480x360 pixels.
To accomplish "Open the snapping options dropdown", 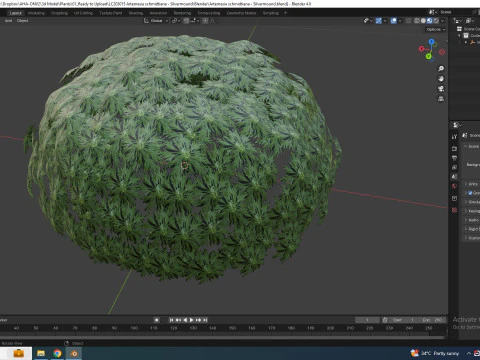I will (195, 21).
